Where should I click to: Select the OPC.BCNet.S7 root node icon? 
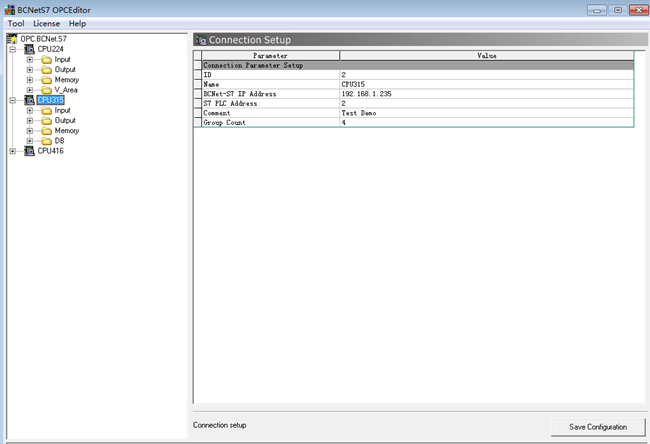[x=12, y=39]
